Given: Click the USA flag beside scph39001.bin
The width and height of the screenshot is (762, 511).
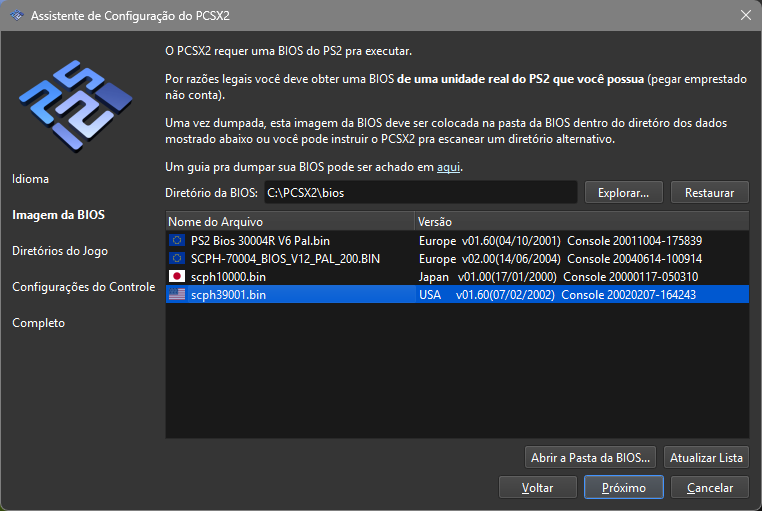Looking at the screenshot, I should coord(178,294).
